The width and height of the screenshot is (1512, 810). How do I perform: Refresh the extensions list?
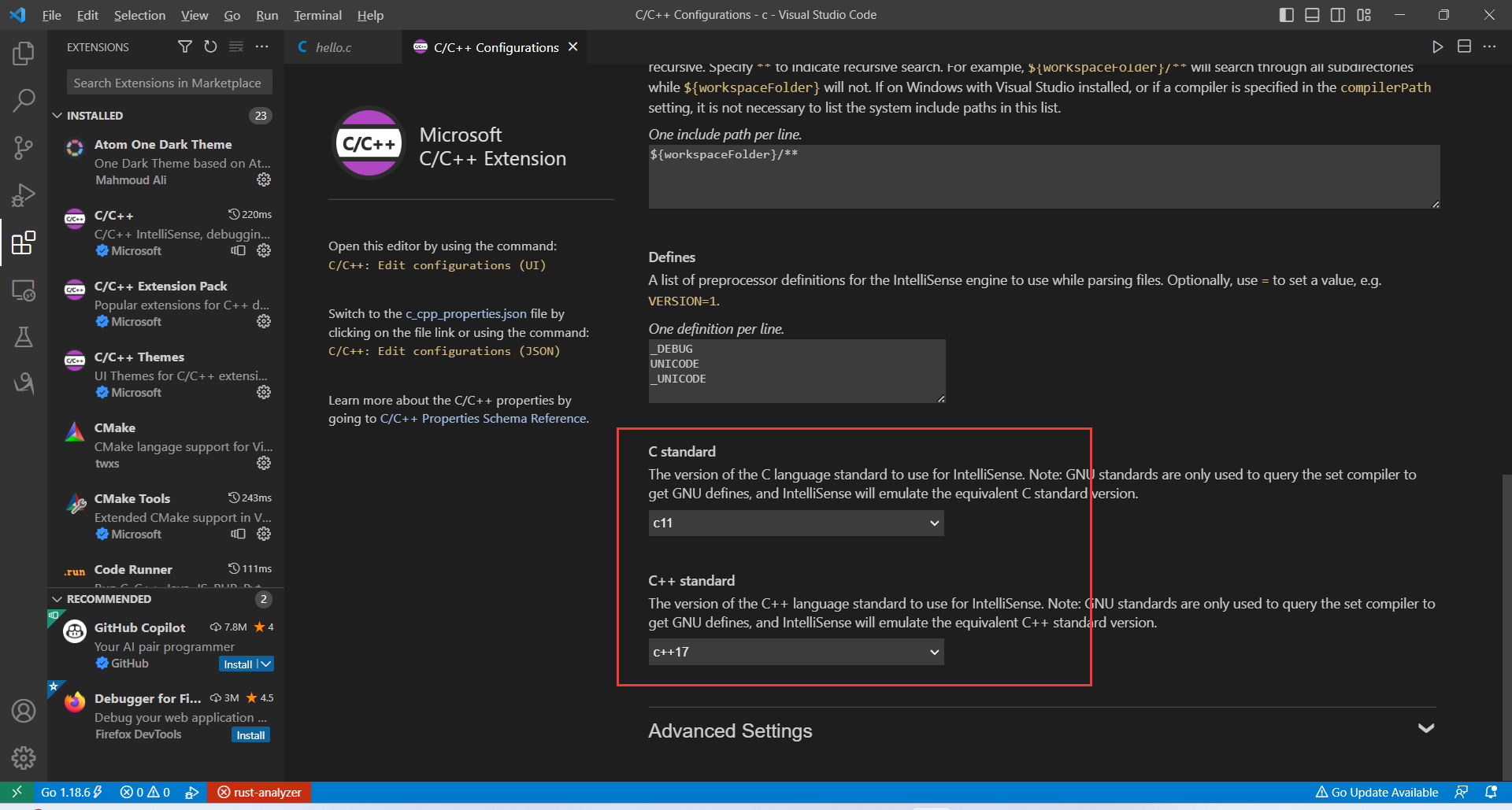(x=210, y=47)
